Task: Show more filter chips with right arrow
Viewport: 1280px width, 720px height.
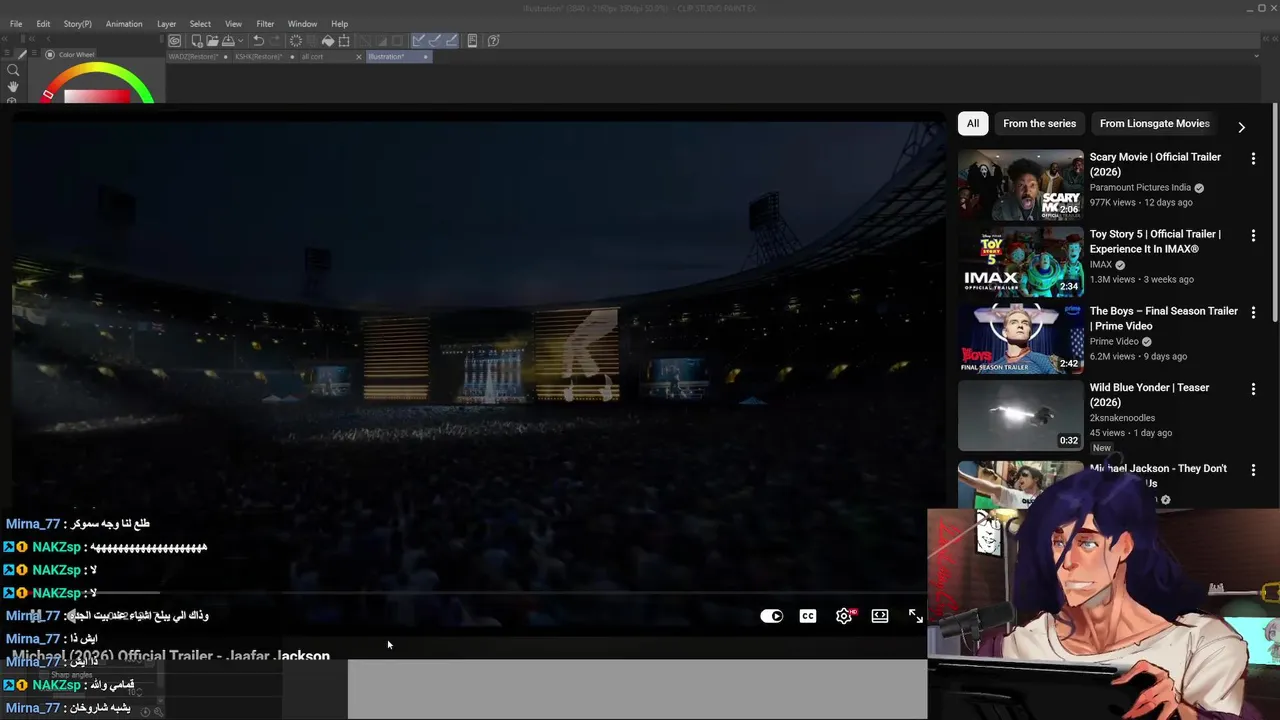Action: point(1241,127)
